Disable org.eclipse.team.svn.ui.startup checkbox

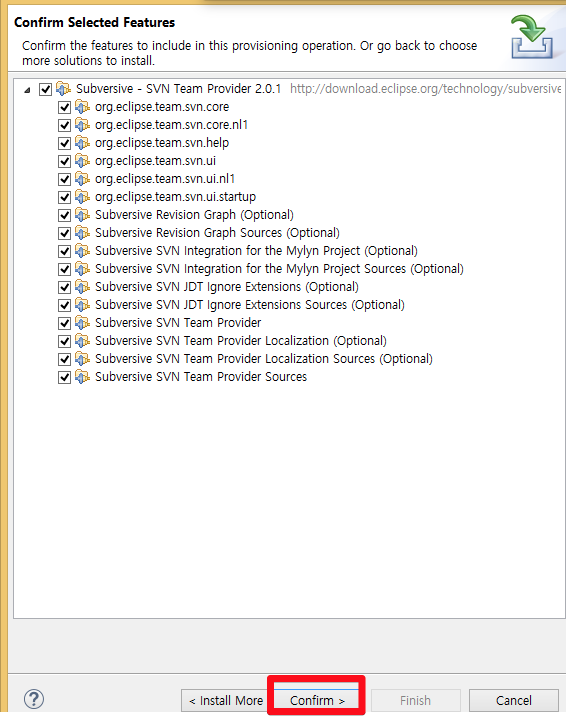point(64,197)
